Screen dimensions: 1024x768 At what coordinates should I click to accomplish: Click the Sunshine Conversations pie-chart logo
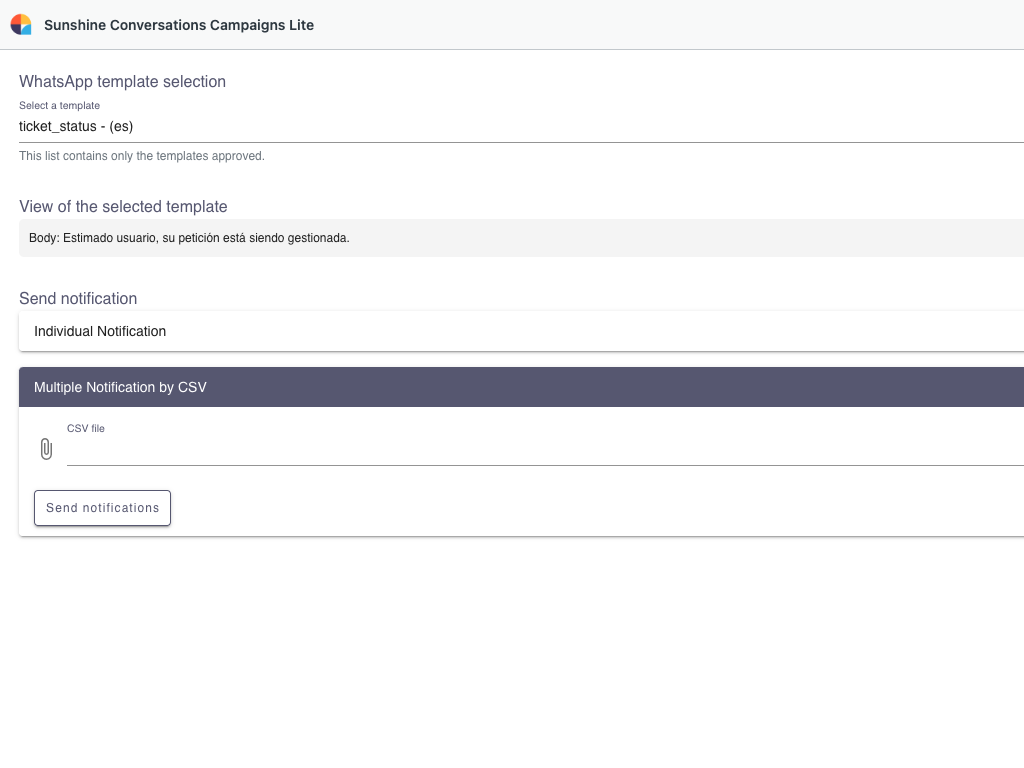(x=21, y=25)
